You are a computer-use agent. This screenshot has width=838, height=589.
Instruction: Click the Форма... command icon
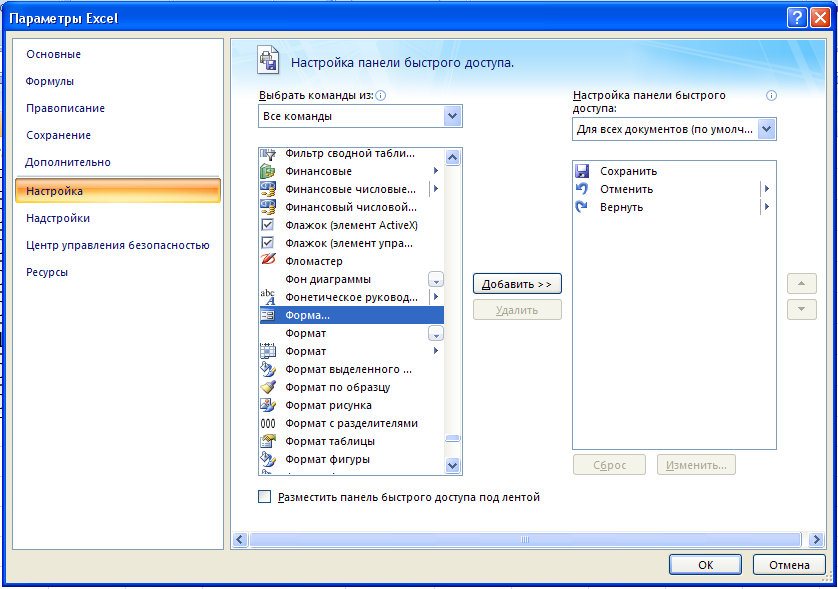tap(268, 315)
